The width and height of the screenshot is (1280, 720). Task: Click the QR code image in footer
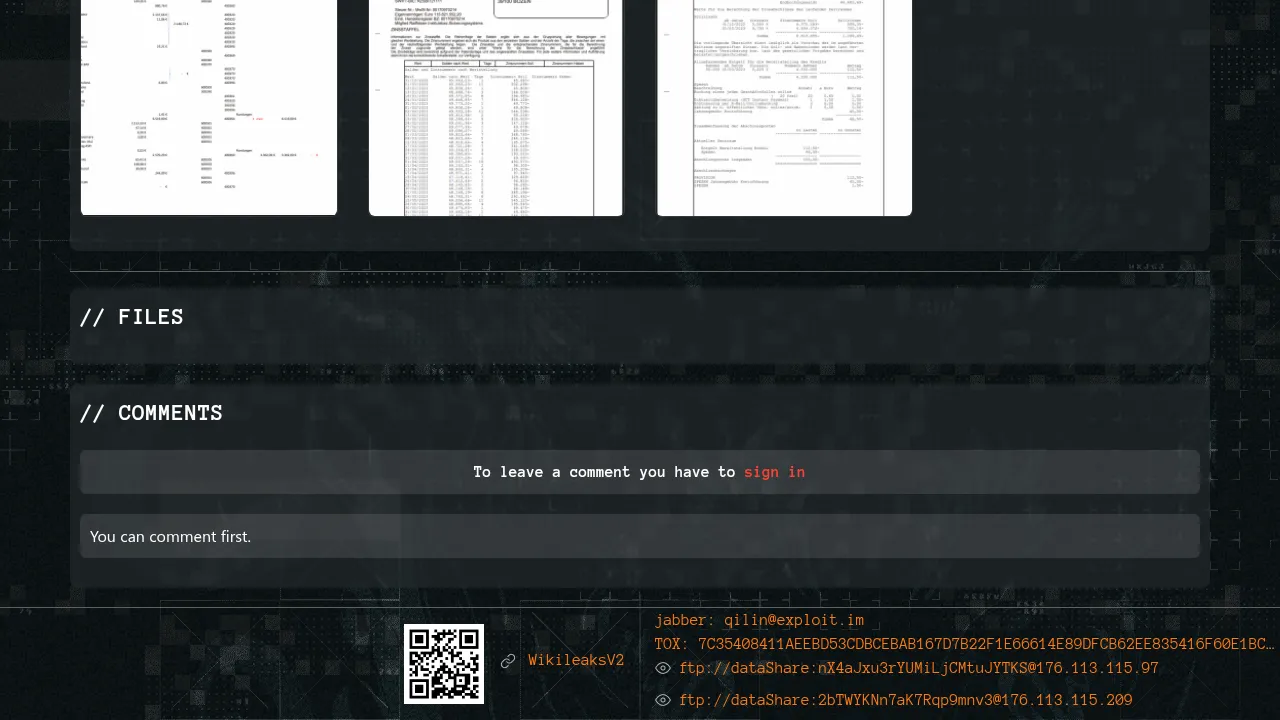click(443, 663)
